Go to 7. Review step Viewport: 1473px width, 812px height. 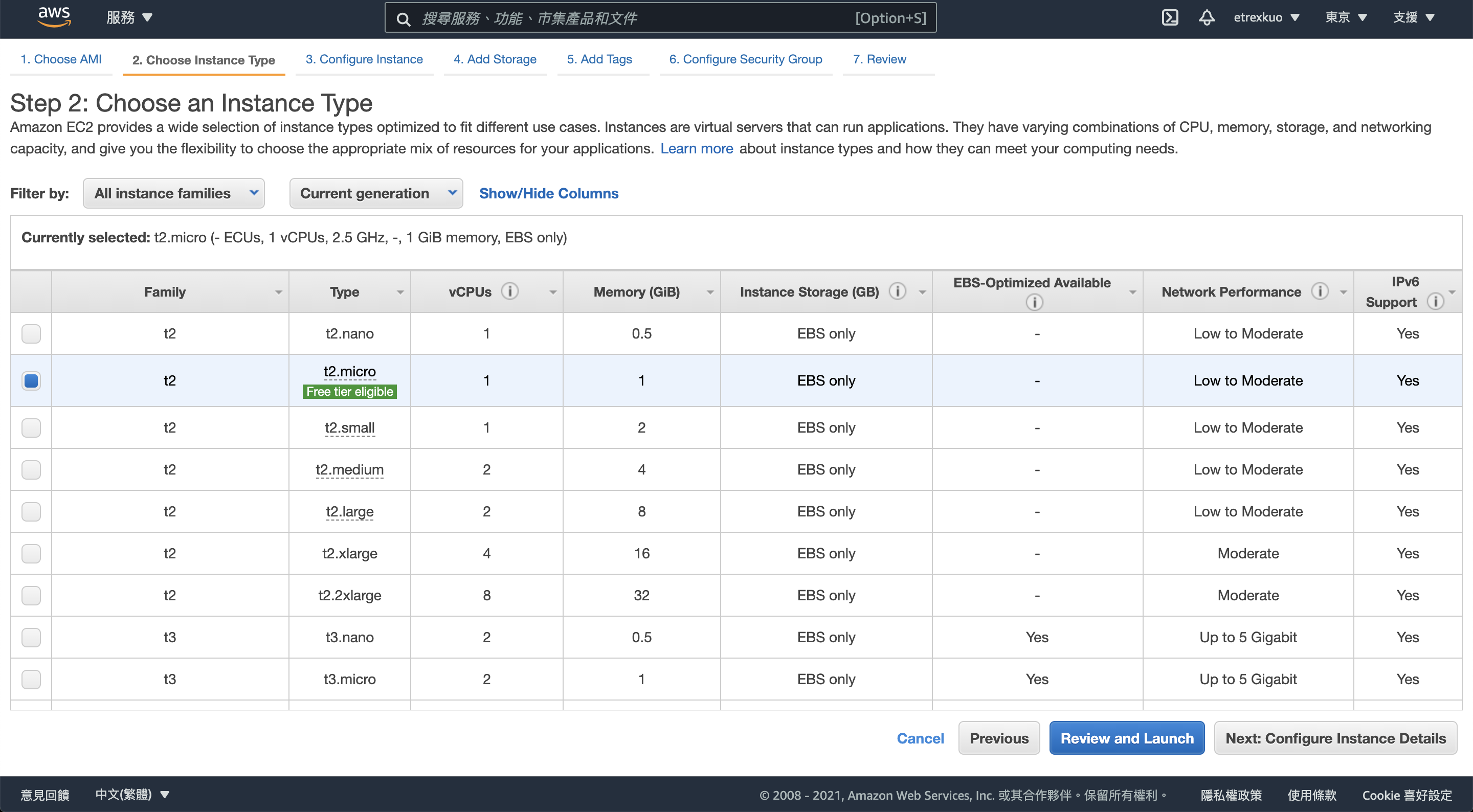tap(880, 59)
